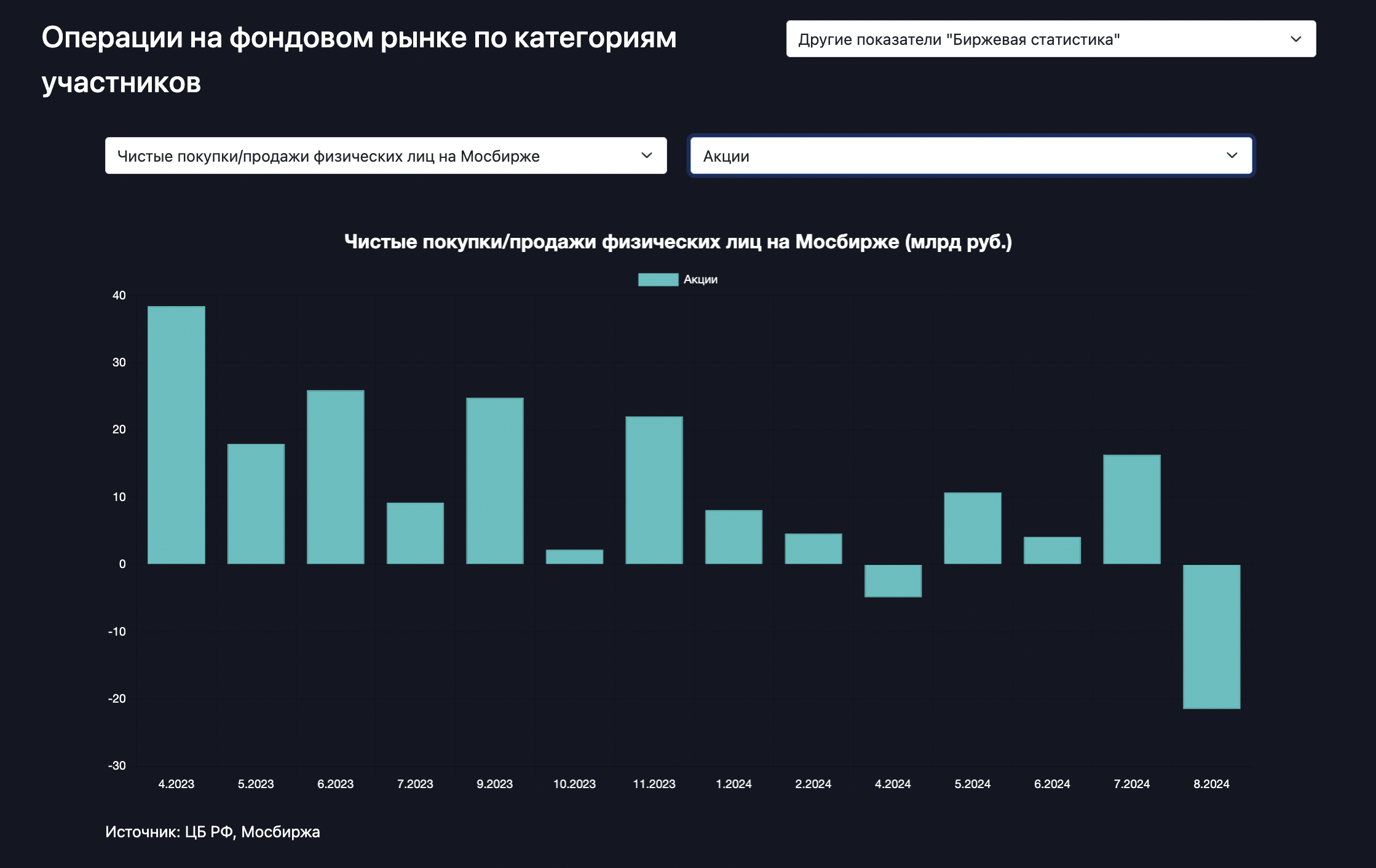Click the x-axis label '4.2023'
1376x868 pixels.
tap(176, 784)
